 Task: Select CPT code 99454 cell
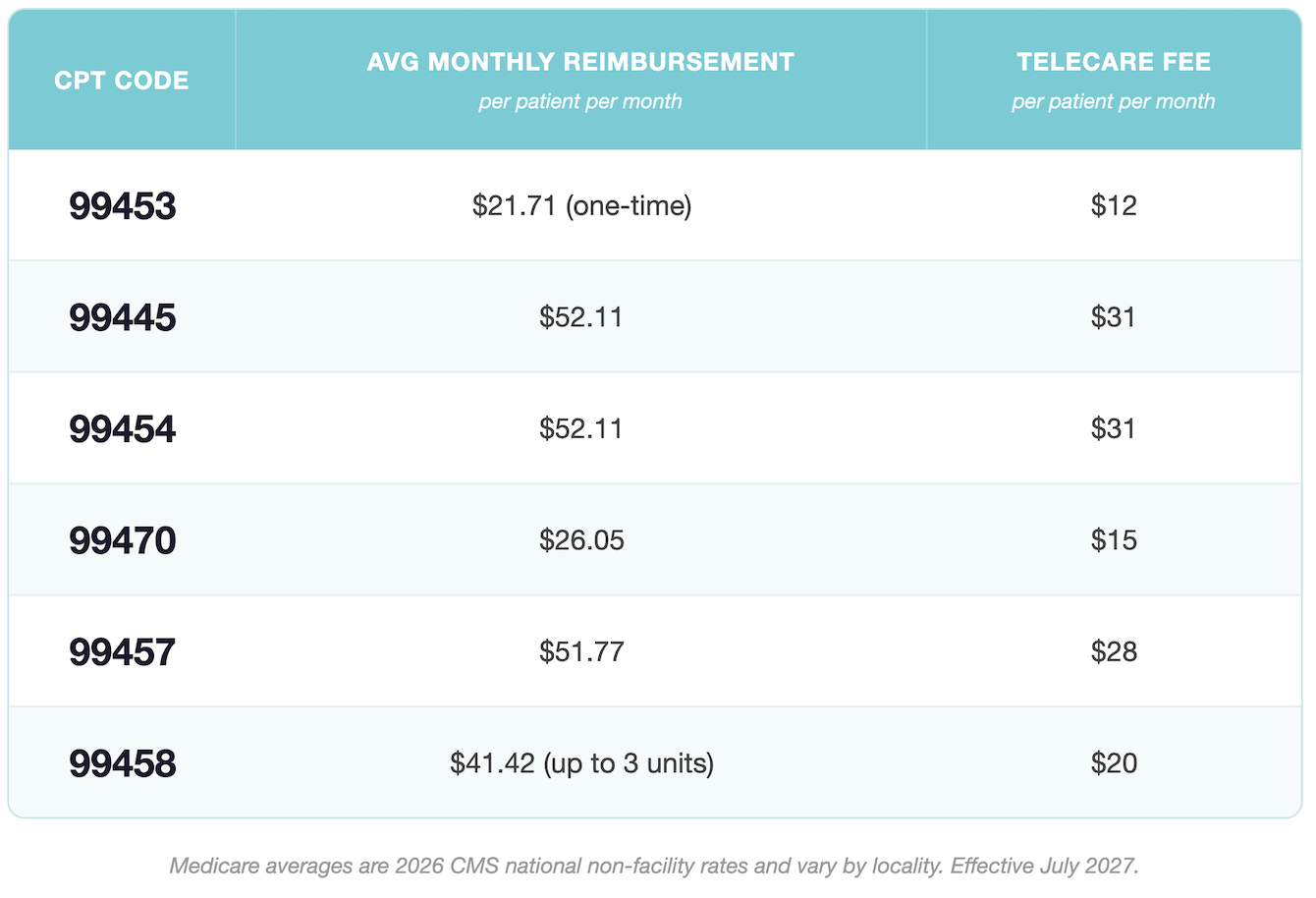123,429
